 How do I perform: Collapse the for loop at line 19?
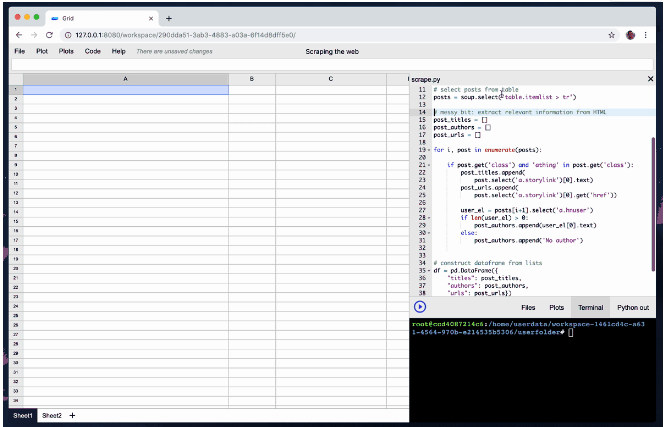[x=429, y=149]
